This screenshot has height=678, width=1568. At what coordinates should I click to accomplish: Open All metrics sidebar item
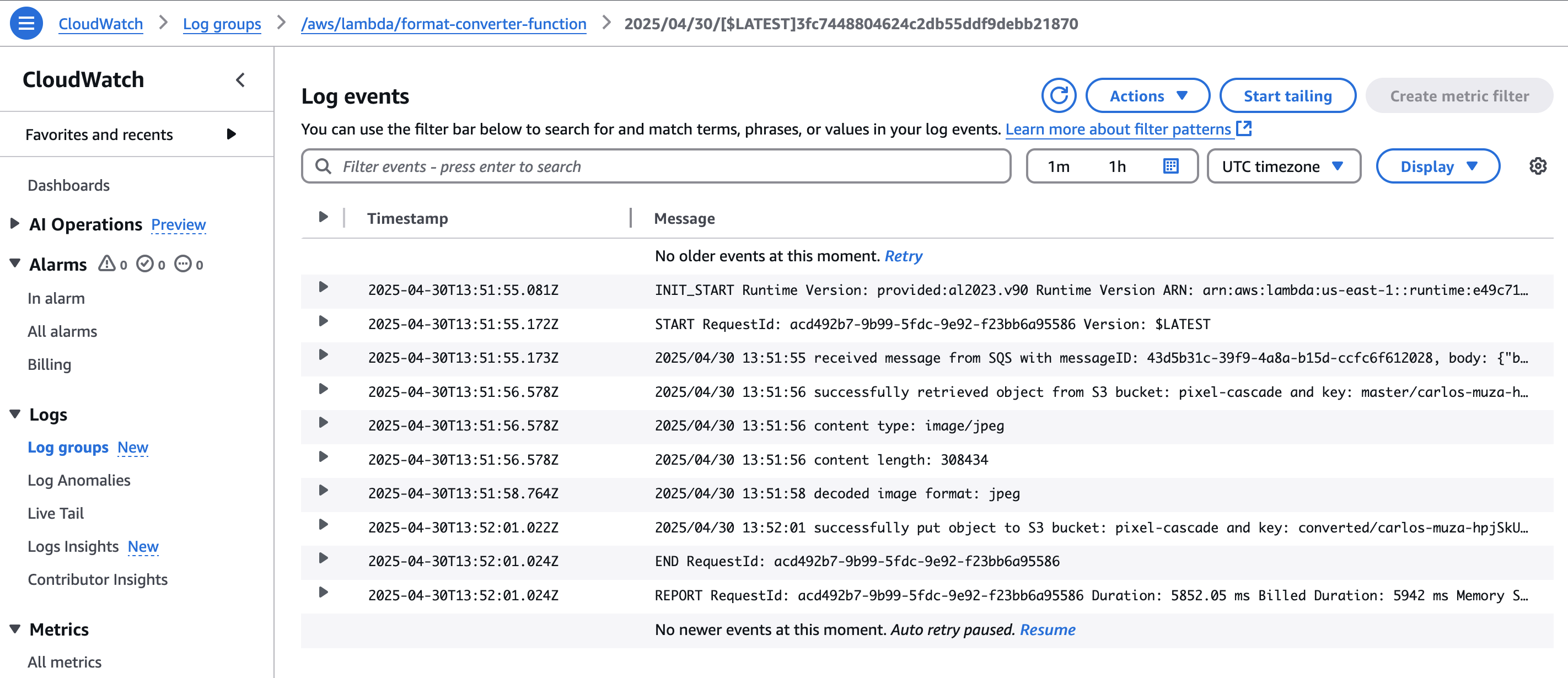[x=65, y=661]
